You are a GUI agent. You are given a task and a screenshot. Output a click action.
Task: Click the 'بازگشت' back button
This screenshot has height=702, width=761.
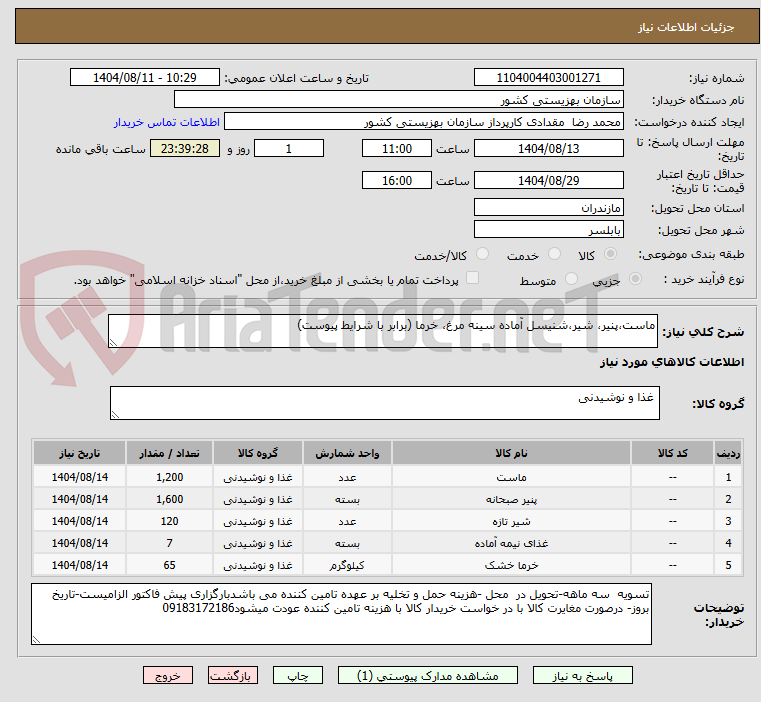(x=235, y=676)
